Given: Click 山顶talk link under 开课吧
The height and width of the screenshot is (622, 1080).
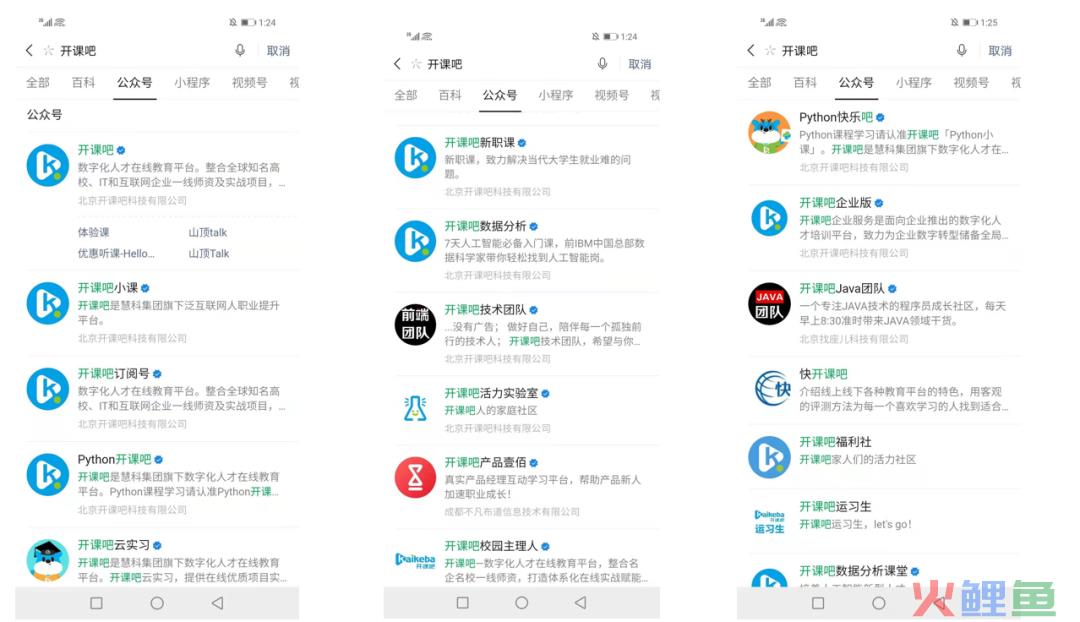Looking at the screenshot, I should pyautogui.click(x=207, y=232).
